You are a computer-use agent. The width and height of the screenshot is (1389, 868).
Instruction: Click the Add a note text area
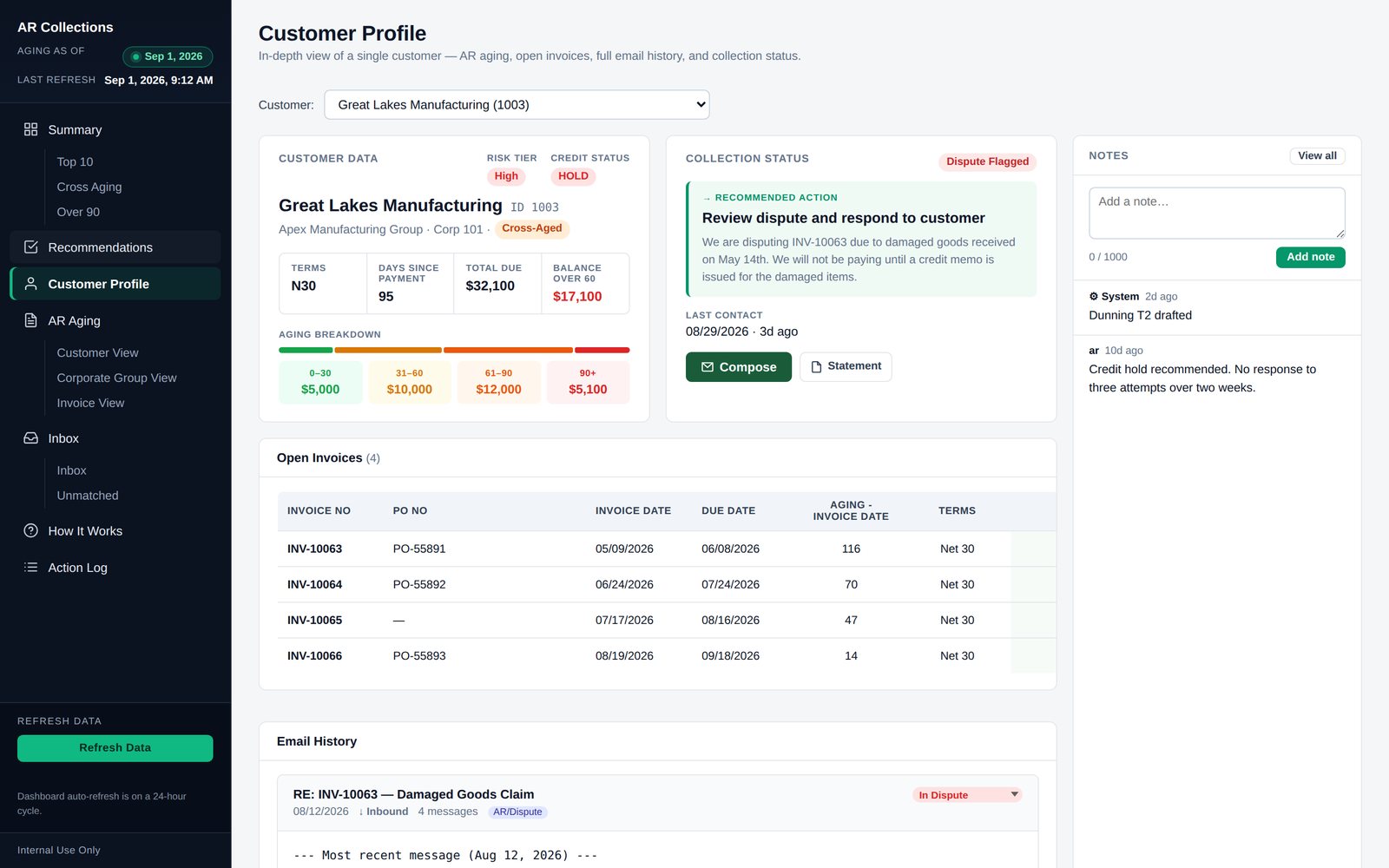point(1217,213)
